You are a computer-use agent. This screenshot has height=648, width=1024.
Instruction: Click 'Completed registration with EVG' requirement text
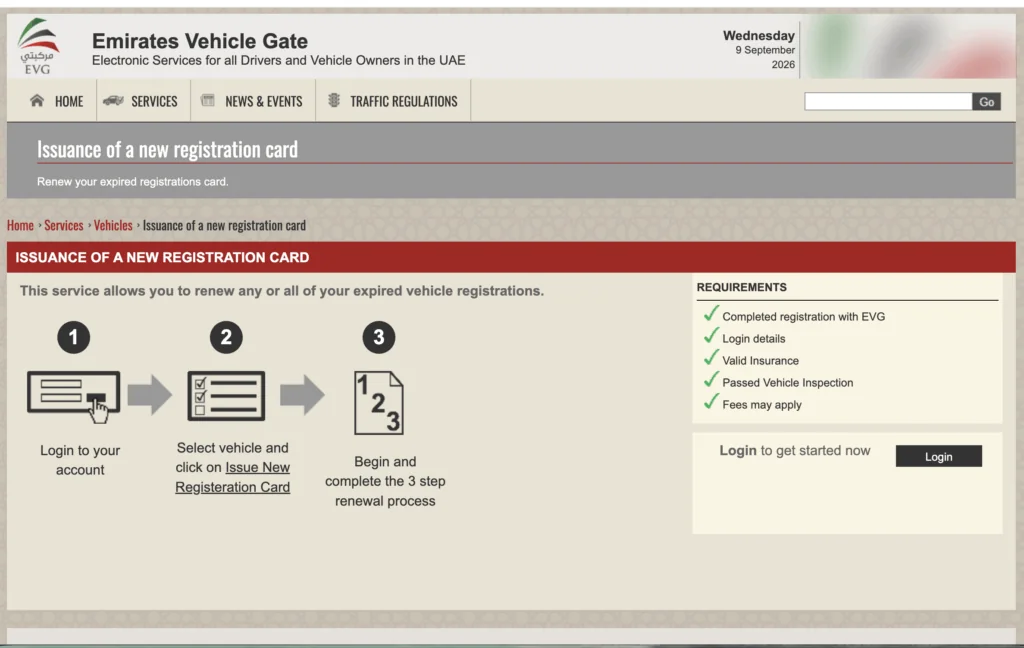[x=803, y=317]
